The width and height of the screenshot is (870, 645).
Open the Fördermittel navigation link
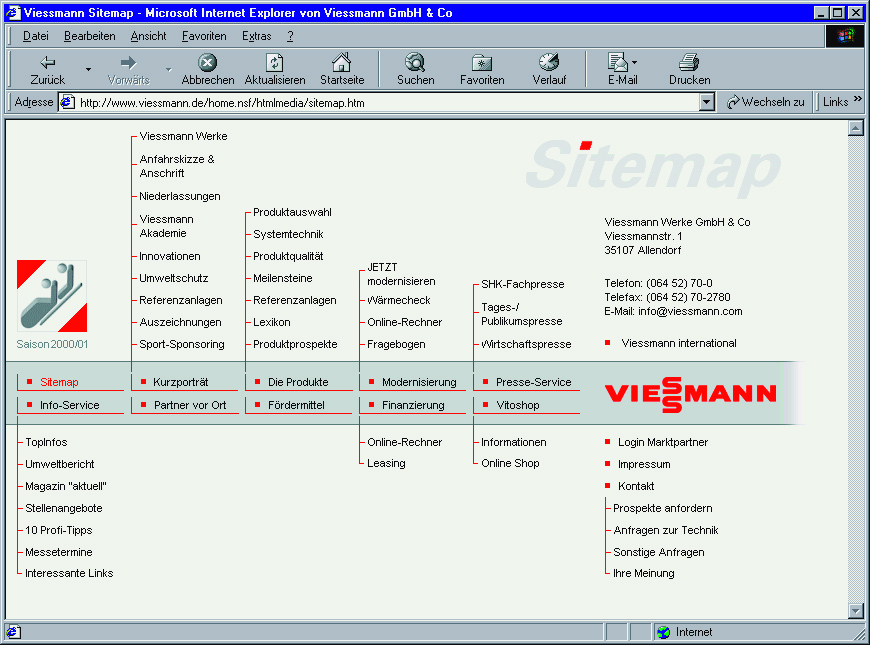click(296, 405)
